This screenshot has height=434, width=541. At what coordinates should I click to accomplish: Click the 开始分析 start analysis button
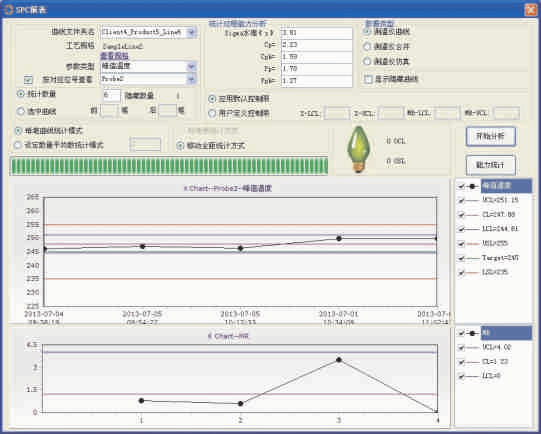pos(490,136)
